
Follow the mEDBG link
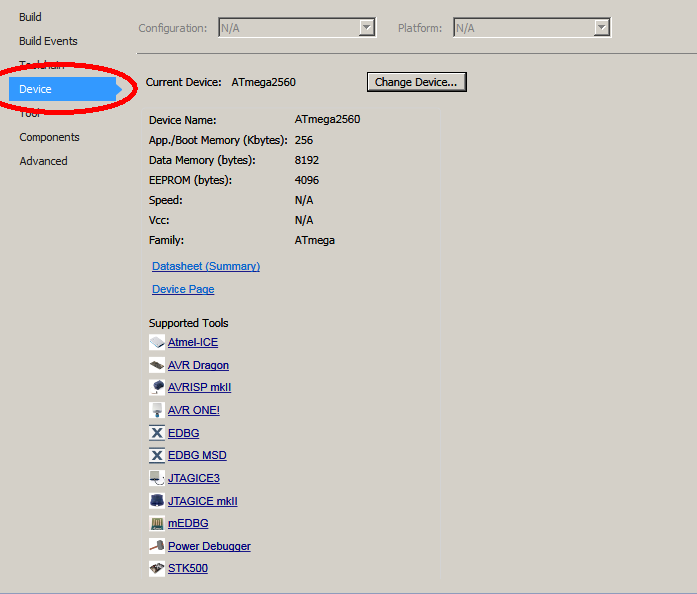(x=188, y=523)
